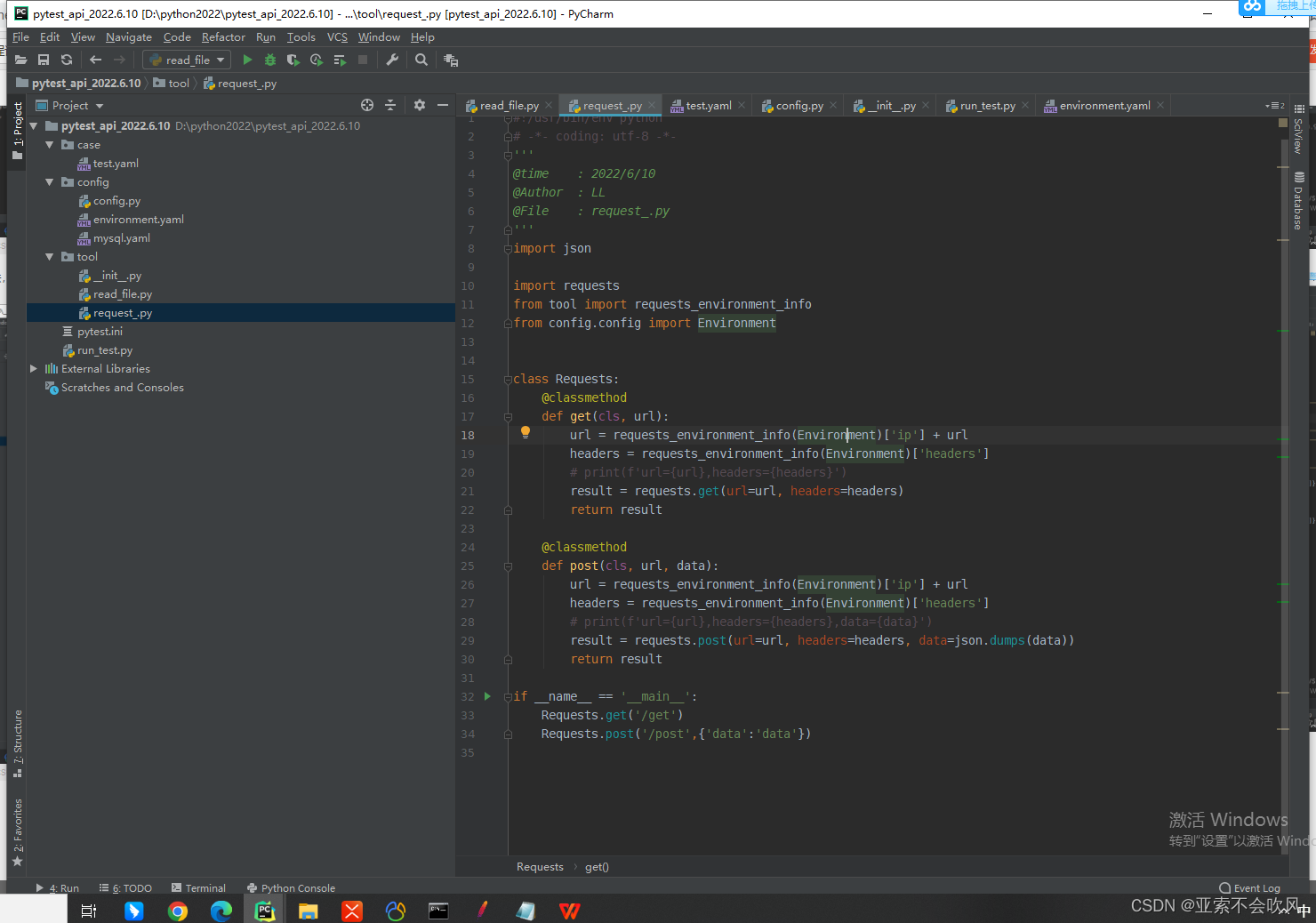The width and height of the screenshot is (1316, 923).
Task: Open Microsoft Edge from taskbar
Action: pyautogui.click(x=221, y=911)
